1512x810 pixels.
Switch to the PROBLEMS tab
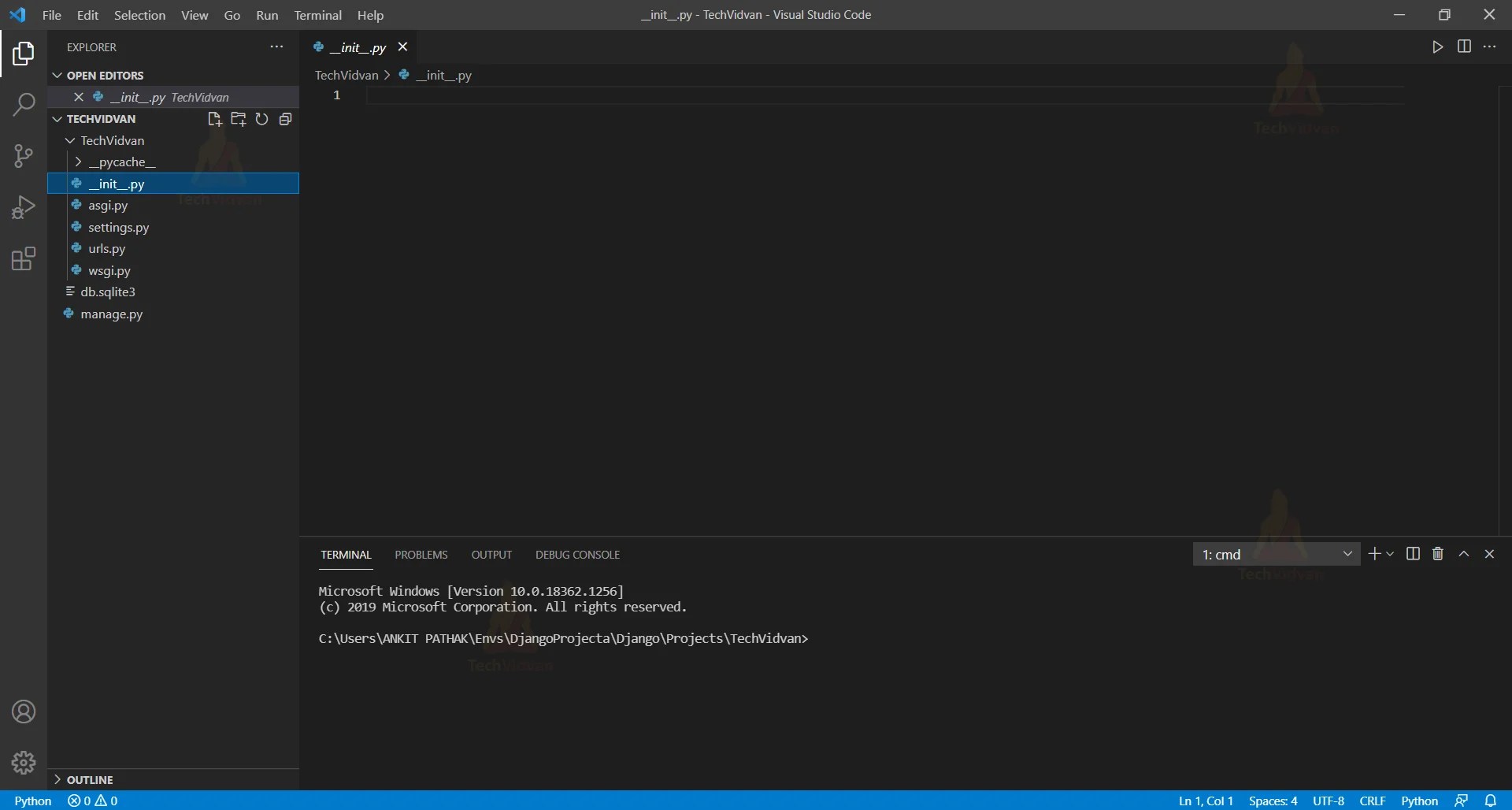(x=421, y=555)
